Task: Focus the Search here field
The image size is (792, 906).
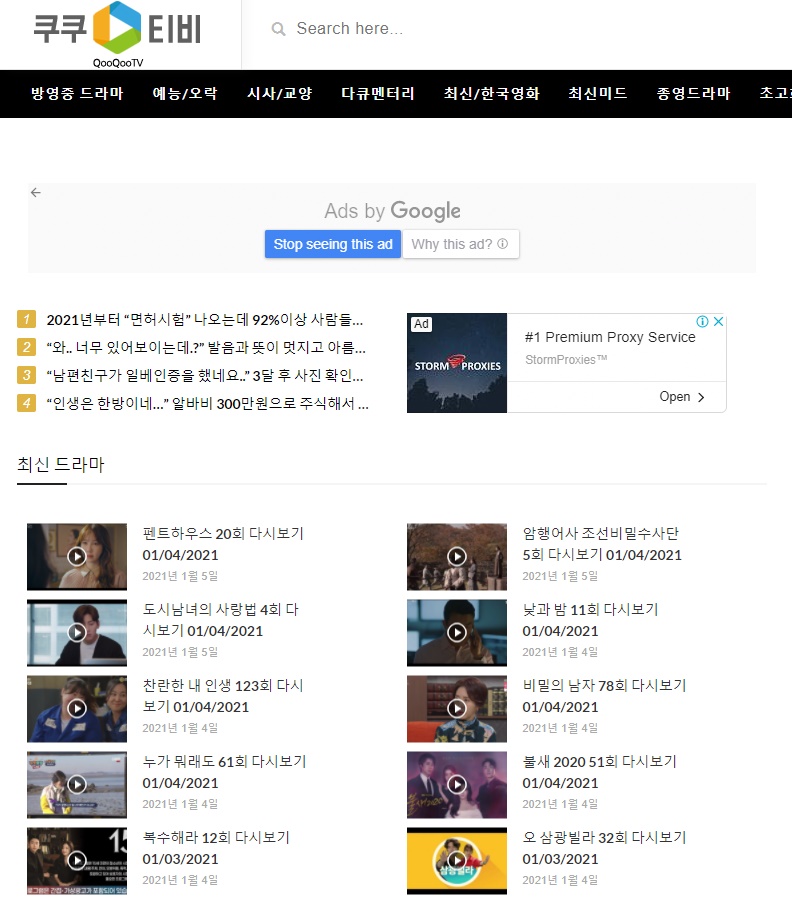Action: pos(349,28)
